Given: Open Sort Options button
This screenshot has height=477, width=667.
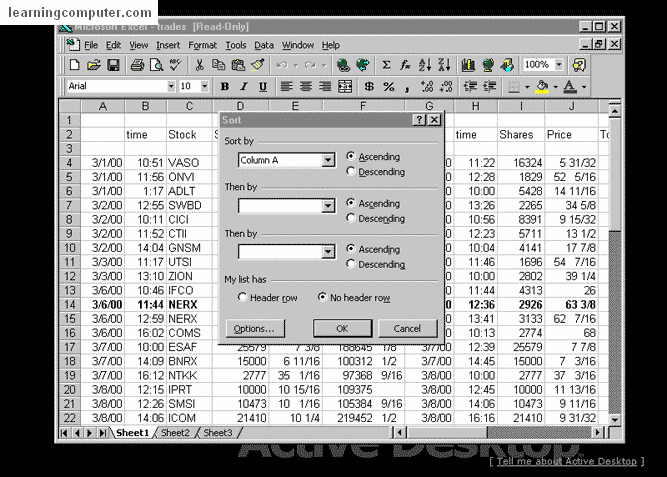Looking at the screenshot, I should click(x=254, y=328).
